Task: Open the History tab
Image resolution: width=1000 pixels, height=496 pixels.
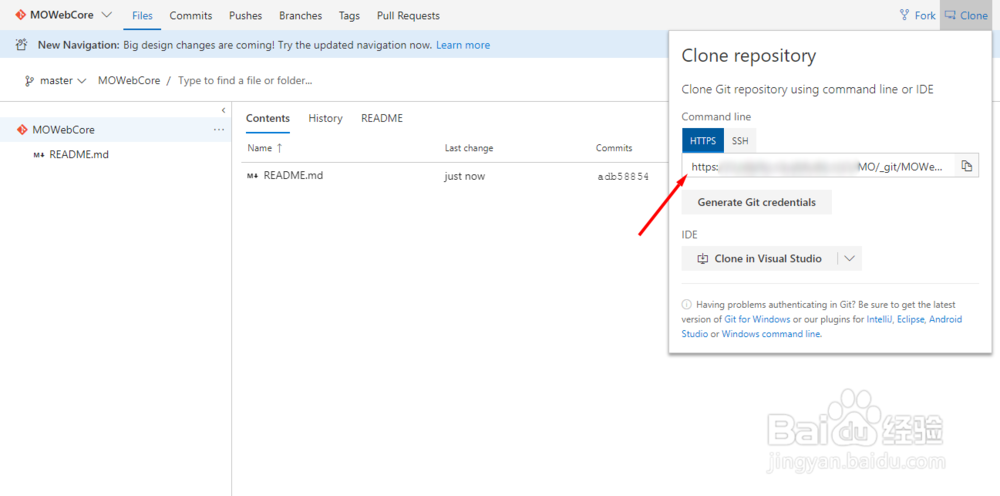Action: pyautogui.click(x=325, y=119)
